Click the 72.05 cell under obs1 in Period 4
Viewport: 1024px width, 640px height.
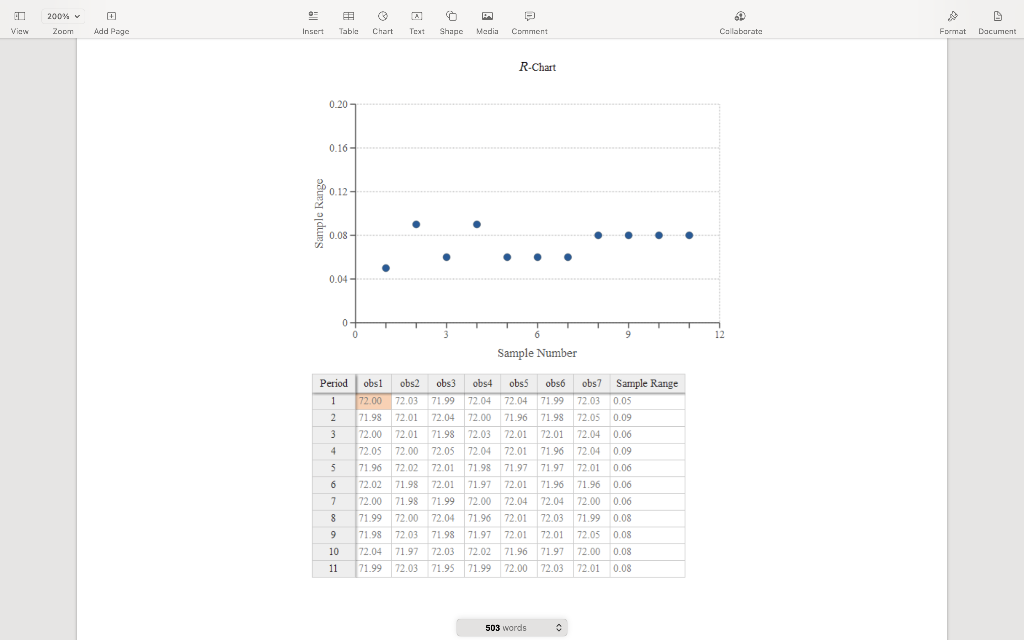click(x=374, y=451)
